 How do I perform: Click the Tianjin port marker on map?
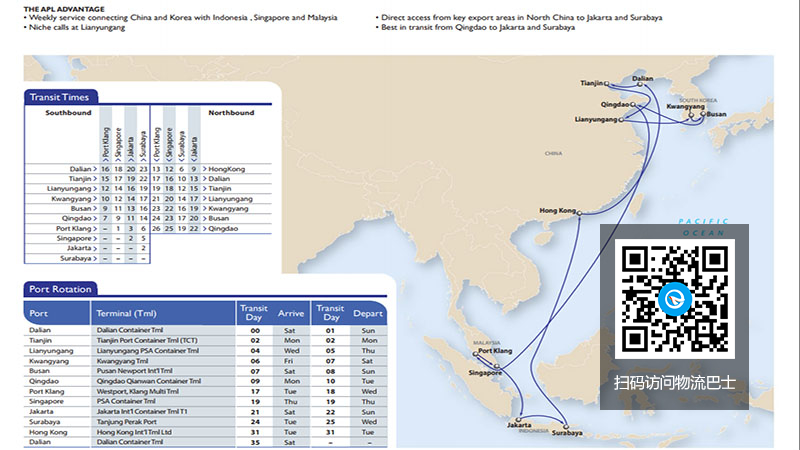click(608, 83)
